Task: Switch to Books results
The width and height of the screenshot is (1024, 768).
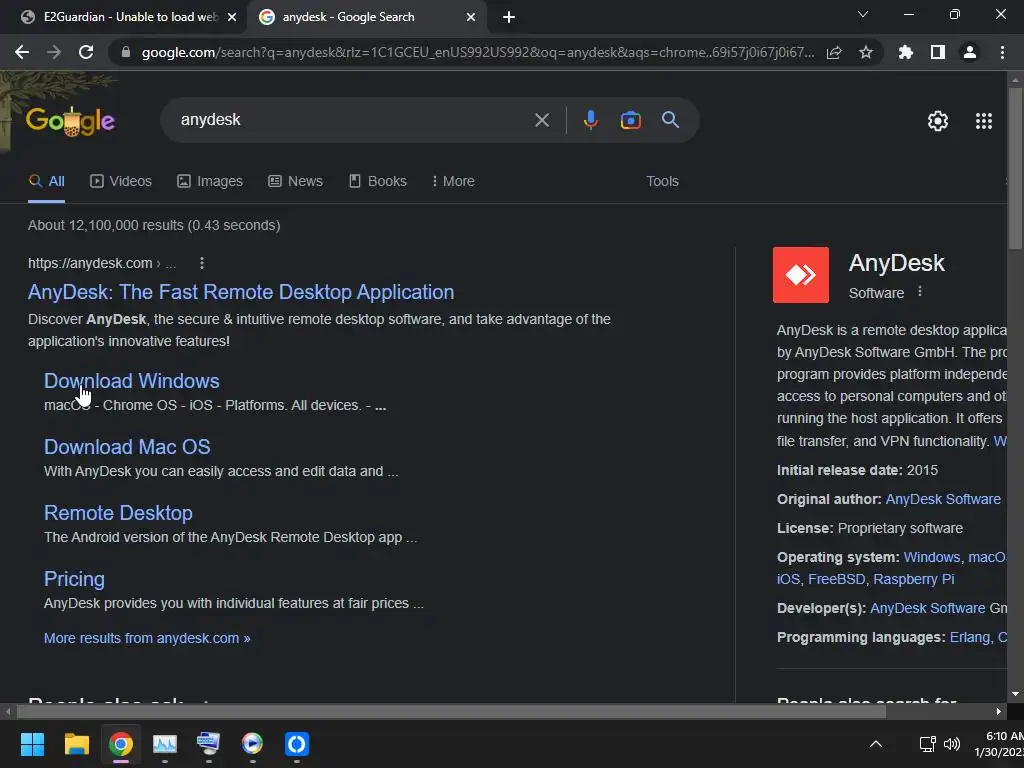Action: point(377,182)
